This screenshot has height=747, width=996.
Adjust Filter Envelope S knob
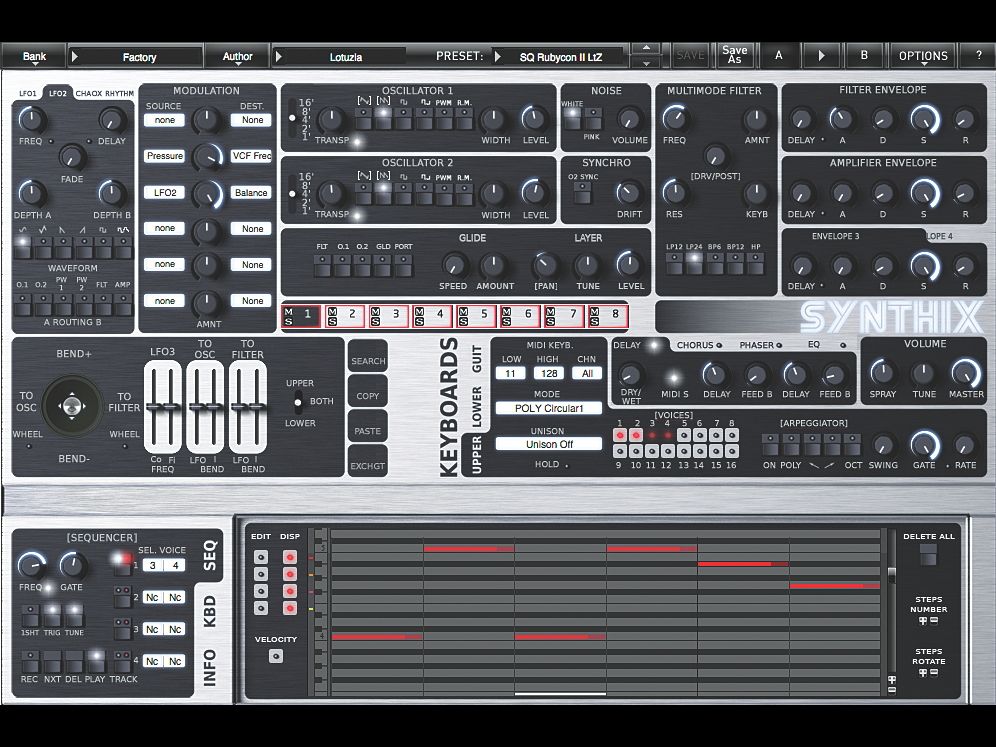click(924, 119)
